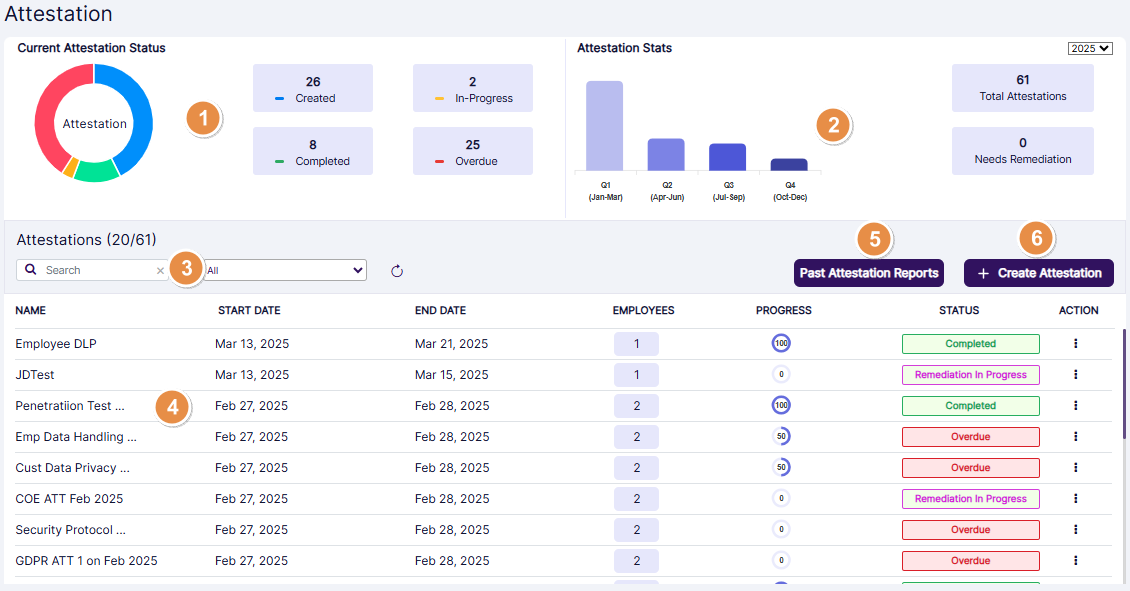Click the 100 progress circle for Employee DLP
The image size is (1130, 591).
coord(781,343)
